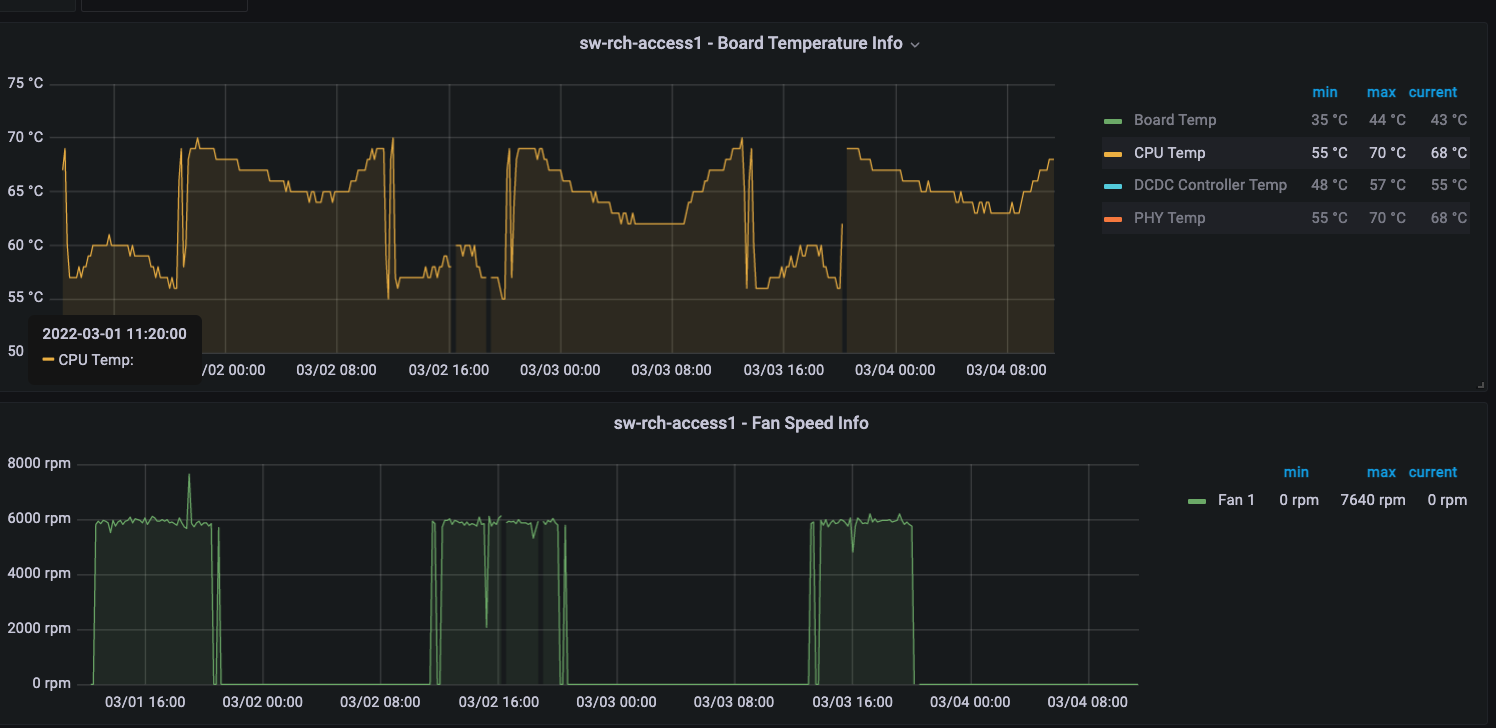Click the orange PHY Temp legend color icon
Image resolution: width=1496 pixels, height=728 pixels.
tap(1113, 219)
